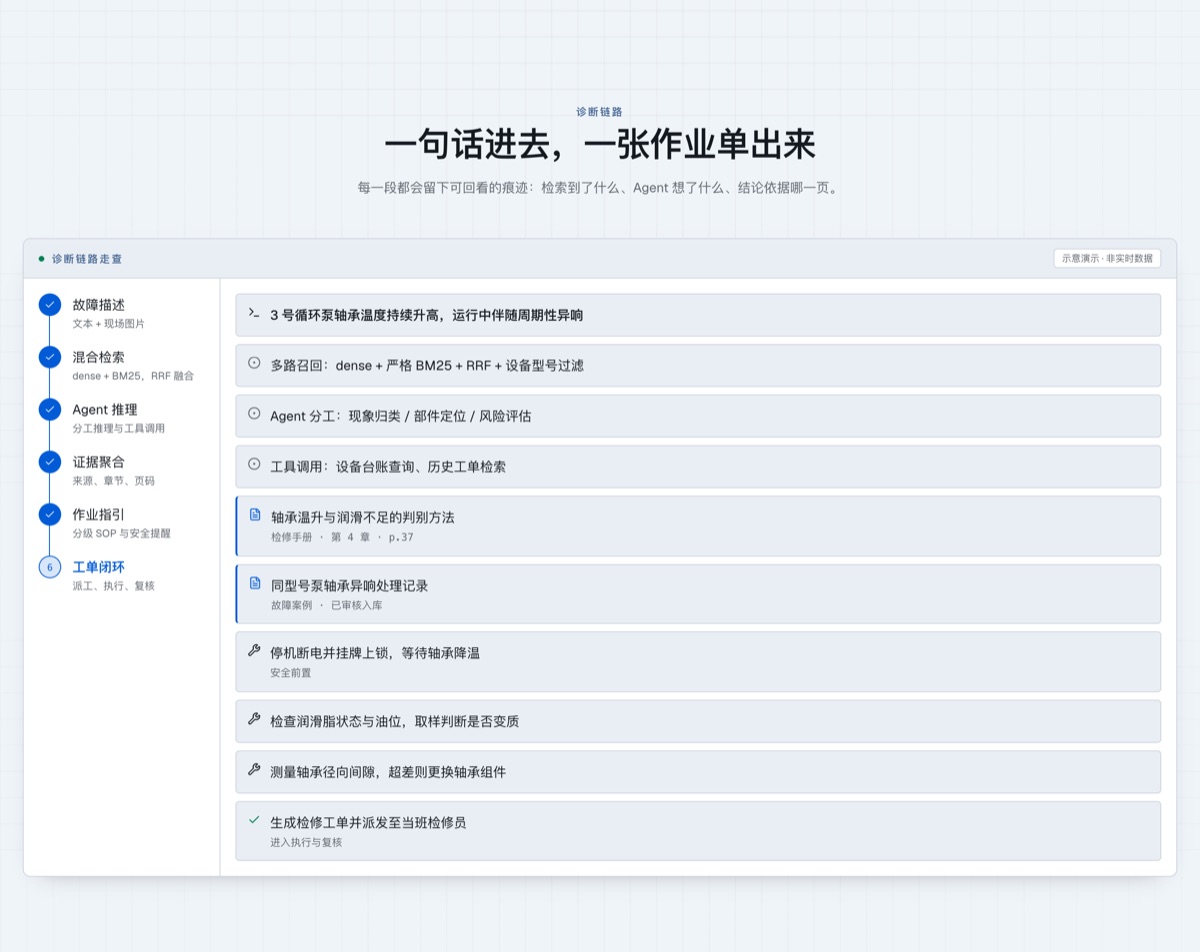This screenshot has height=952, width=1200.
Task: Click the checkmark circle beside 故障描述
Action: pyautogui.click(x=50, y=304)
